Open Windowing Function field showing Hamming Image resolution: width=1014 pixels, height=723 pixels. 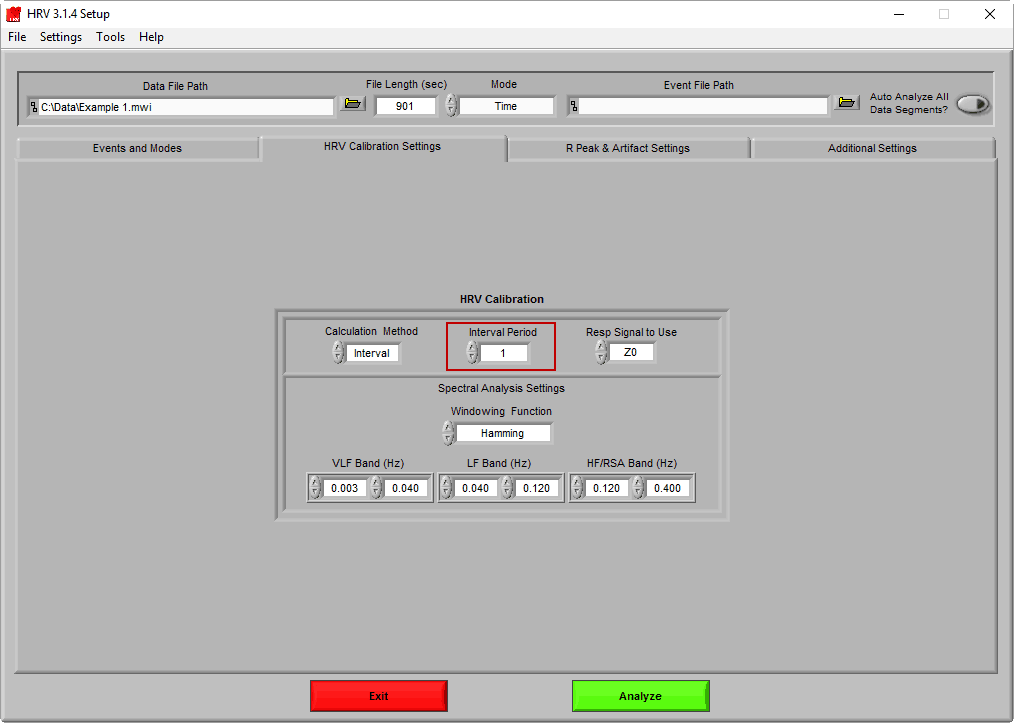(503, 433)
